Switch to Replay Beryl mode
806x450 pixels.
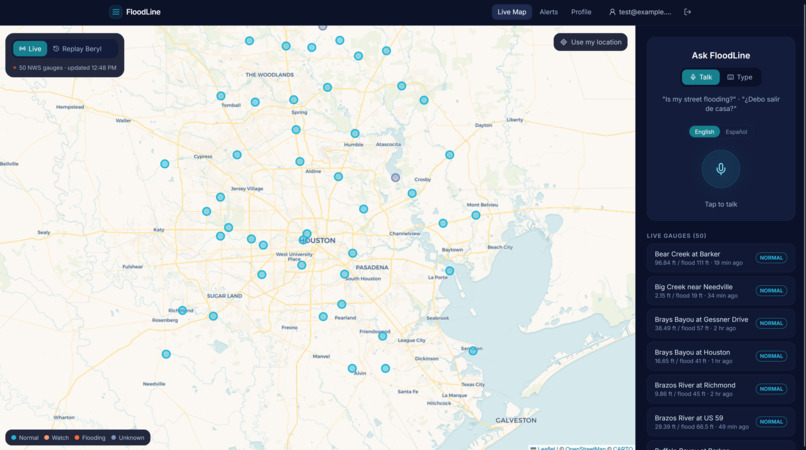[x=77, y=49]
